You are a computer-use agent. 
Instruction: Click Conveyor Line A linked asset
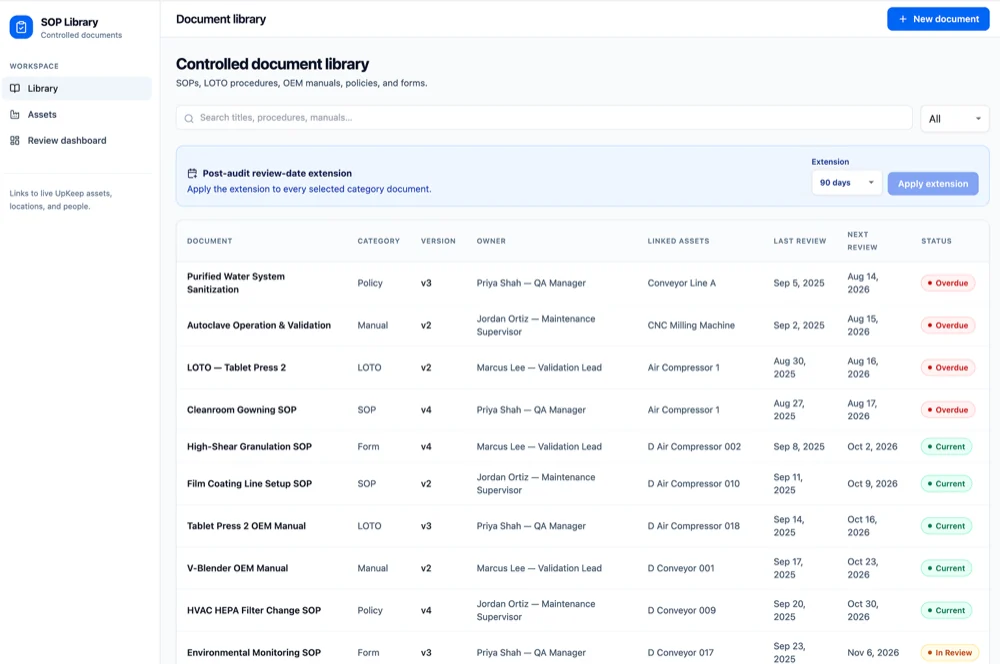tap(681, 283)
